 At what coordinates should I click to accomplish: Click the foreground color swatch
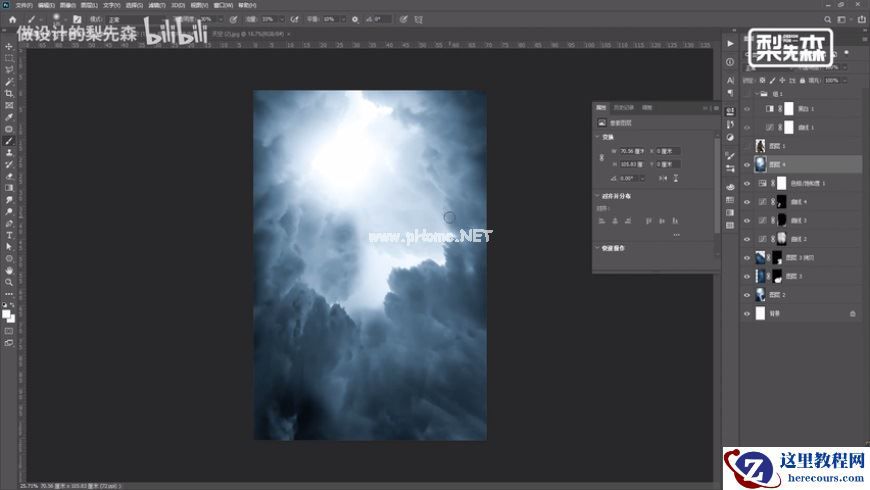tap(6, 315)
